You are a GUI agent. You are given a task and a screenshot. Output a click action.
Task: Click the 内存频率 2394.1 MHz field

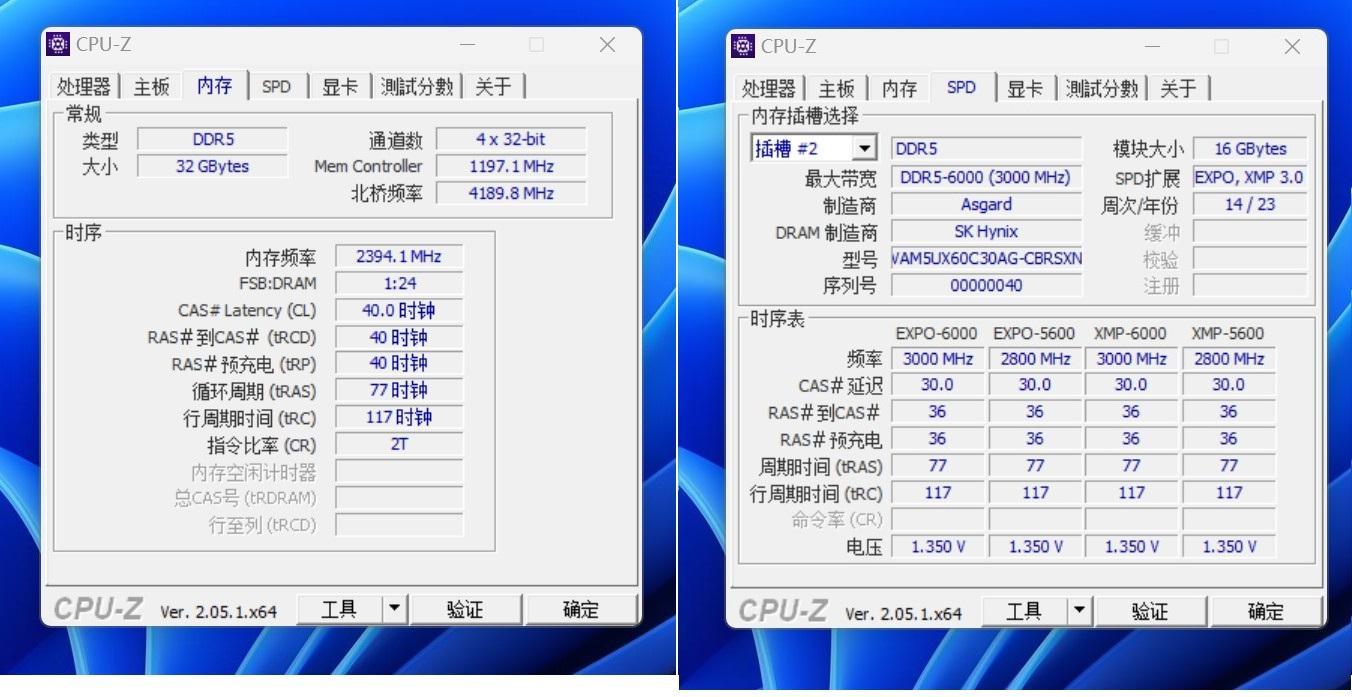click(x=399, y=257)
